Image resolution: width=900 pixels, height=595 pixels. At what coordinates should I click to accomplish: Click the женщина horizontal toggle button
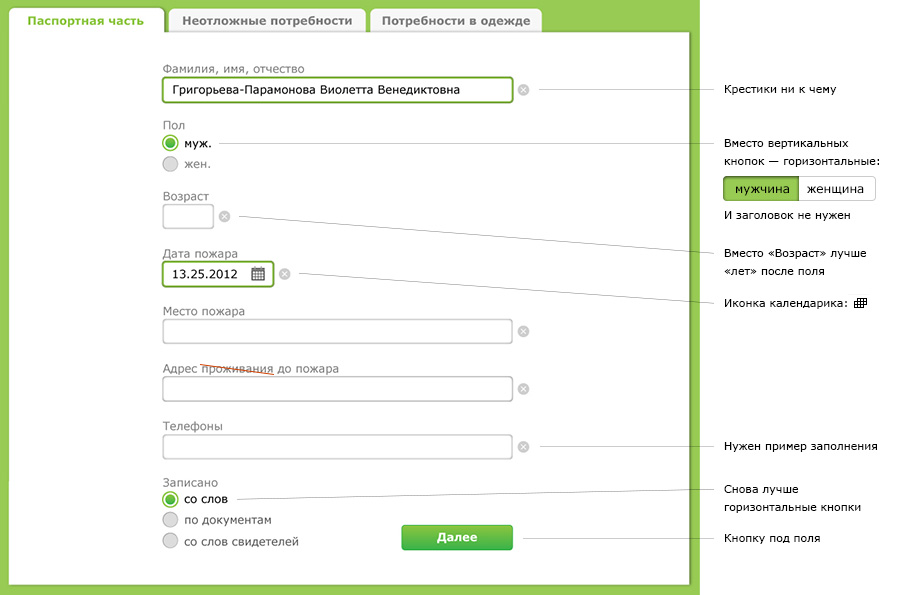(836, 189)
